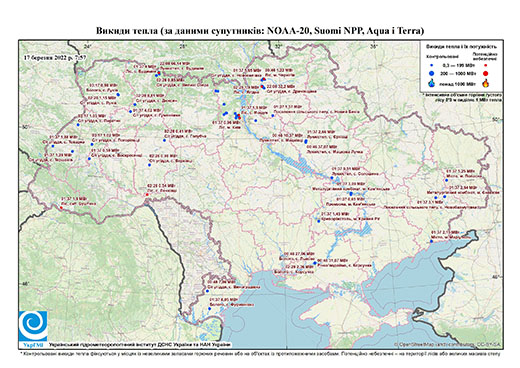Click the blue marker by the 01:37 8,85 МВт label
This screenshot has height=368, width=520.
[210, 309]
